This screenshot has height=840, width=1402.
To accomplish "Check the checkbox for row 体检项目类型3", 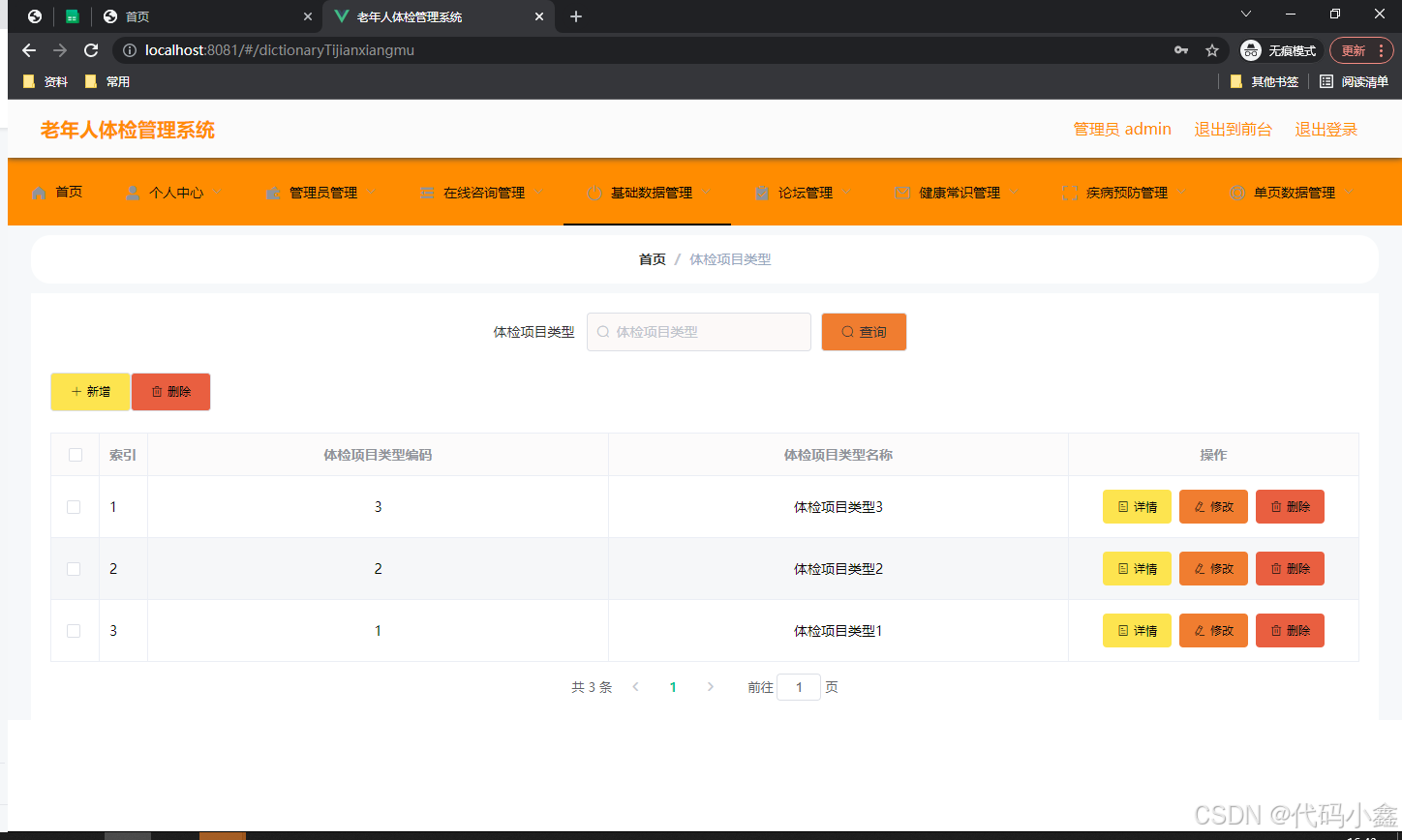I will click(x=74, y=507).
